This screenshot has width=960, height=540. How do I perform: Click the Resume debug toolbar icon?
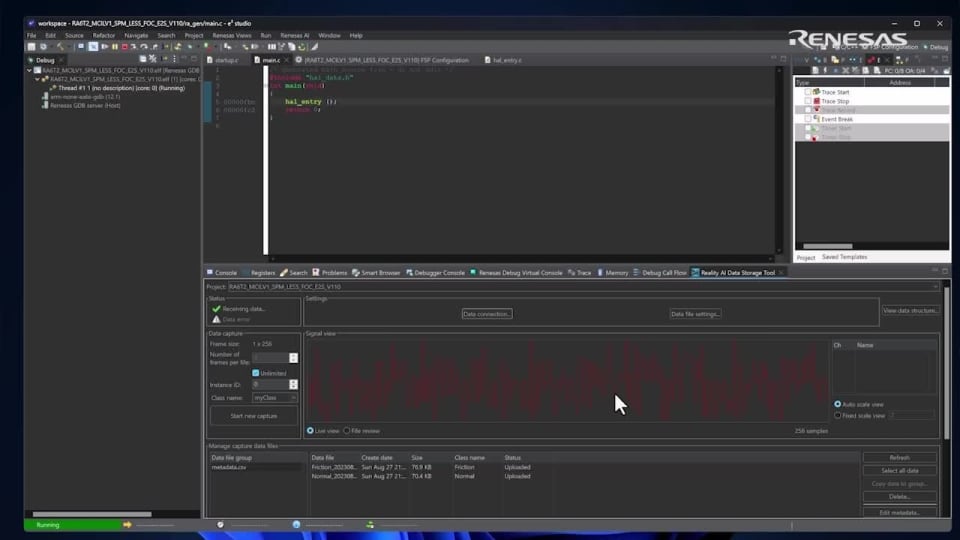(105, 47)
